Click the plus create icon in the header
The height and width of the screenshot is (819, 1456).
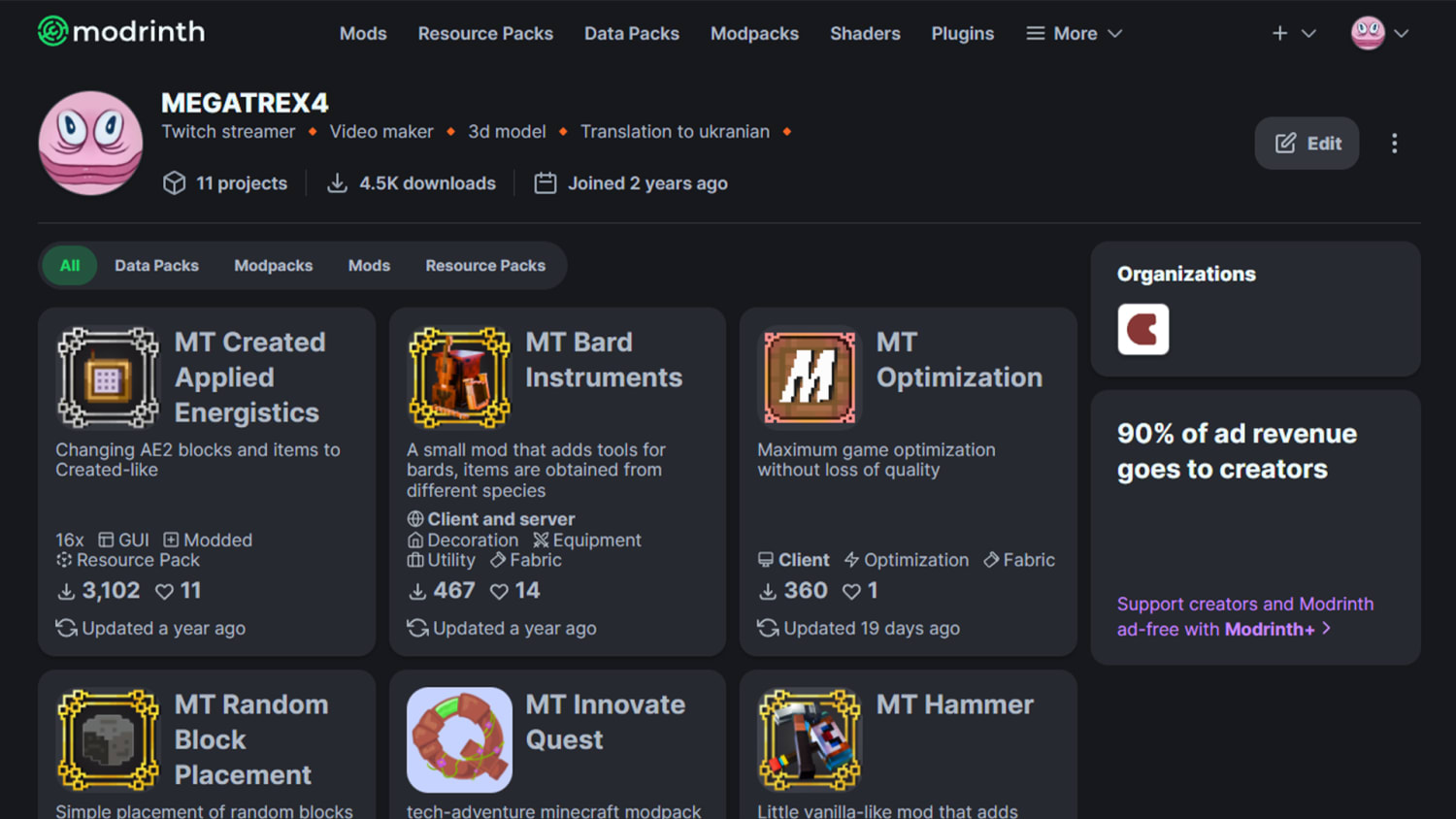[1279, 33]
